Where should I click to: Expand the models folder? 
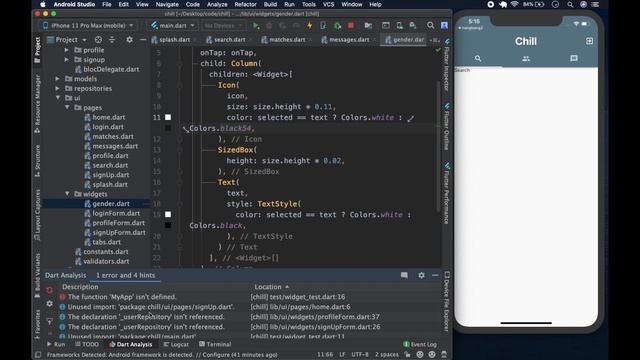[58, 79]
